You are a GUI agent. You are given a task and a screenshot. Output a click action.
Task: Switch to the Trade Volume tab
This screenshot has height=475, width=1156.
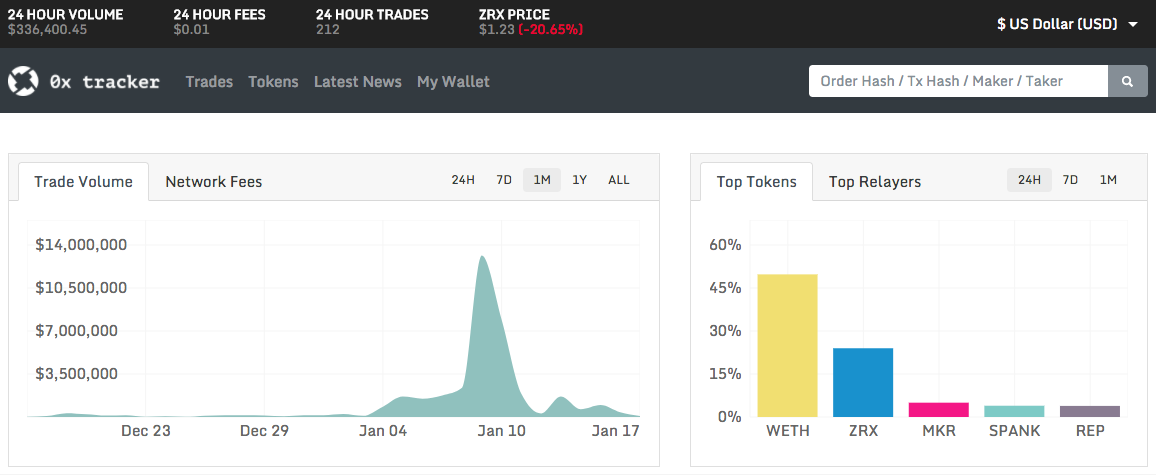83,181
